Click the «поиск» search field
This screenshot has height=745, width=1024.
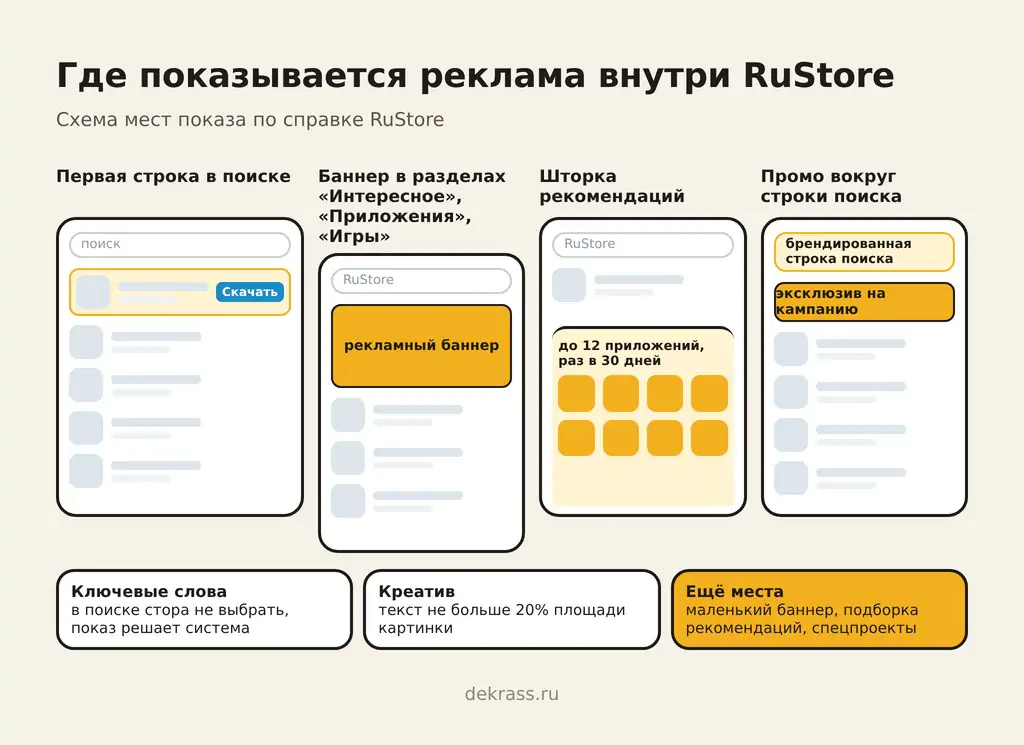tap(180, 244)
